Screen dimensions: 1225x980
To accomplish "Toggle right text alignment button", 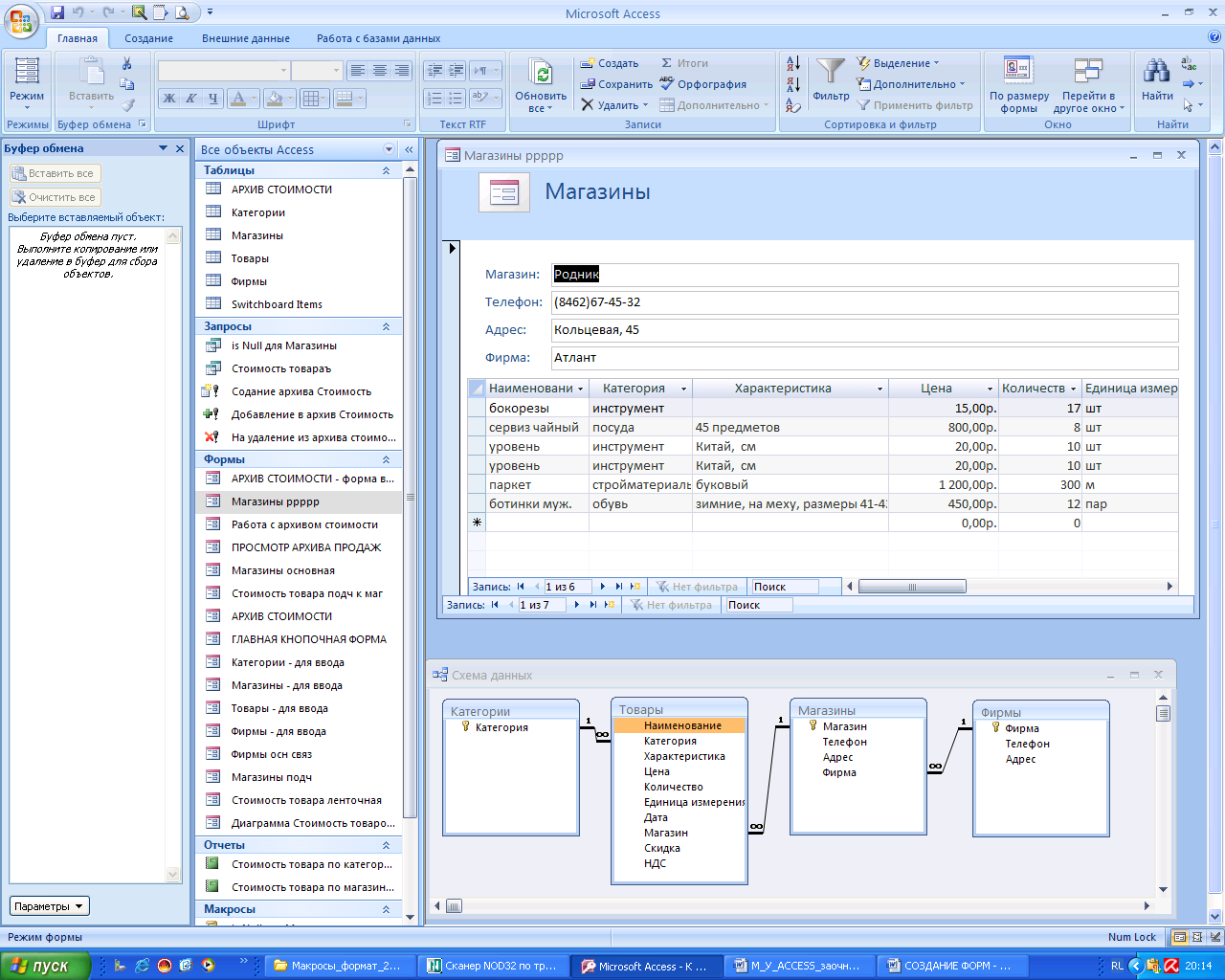I will (x=402, y=71).
